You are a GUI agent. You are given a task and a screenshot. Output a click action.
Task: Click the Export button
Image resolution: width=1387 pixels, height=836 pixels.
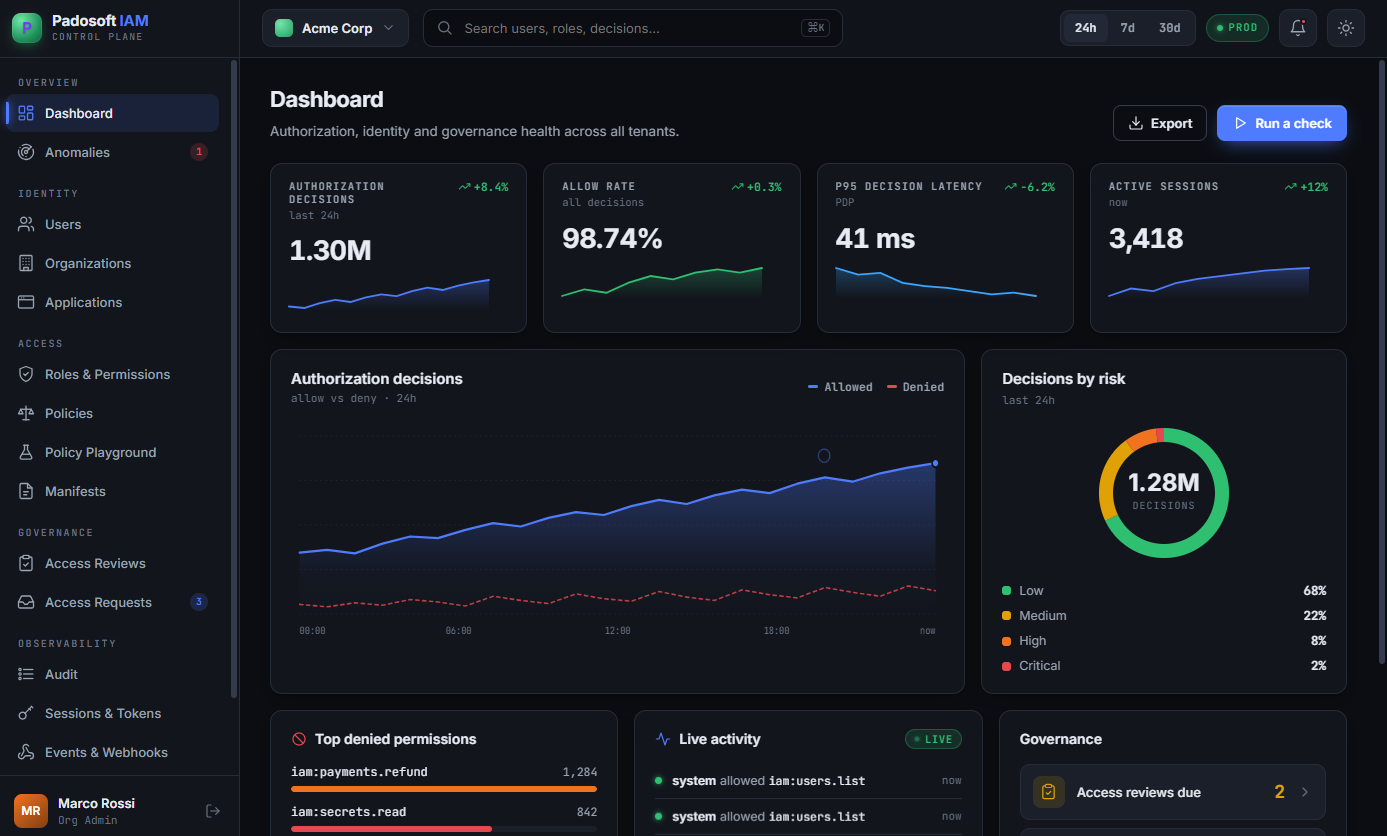1160,123
